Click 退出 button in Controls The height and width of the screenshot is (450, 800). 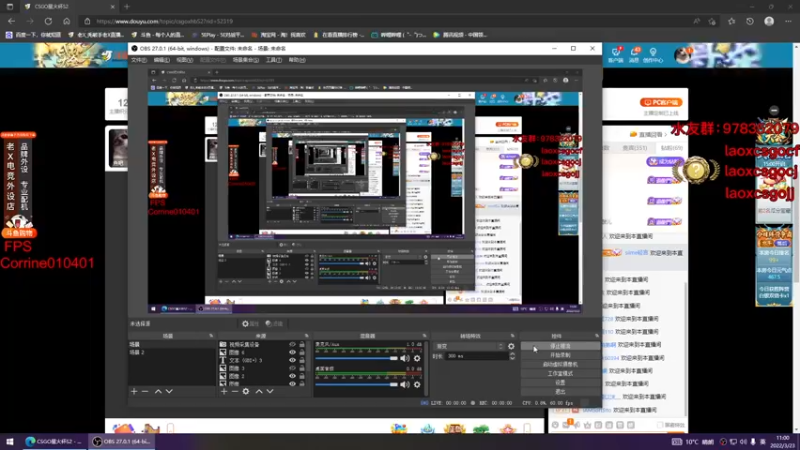[x=560, y=392]
